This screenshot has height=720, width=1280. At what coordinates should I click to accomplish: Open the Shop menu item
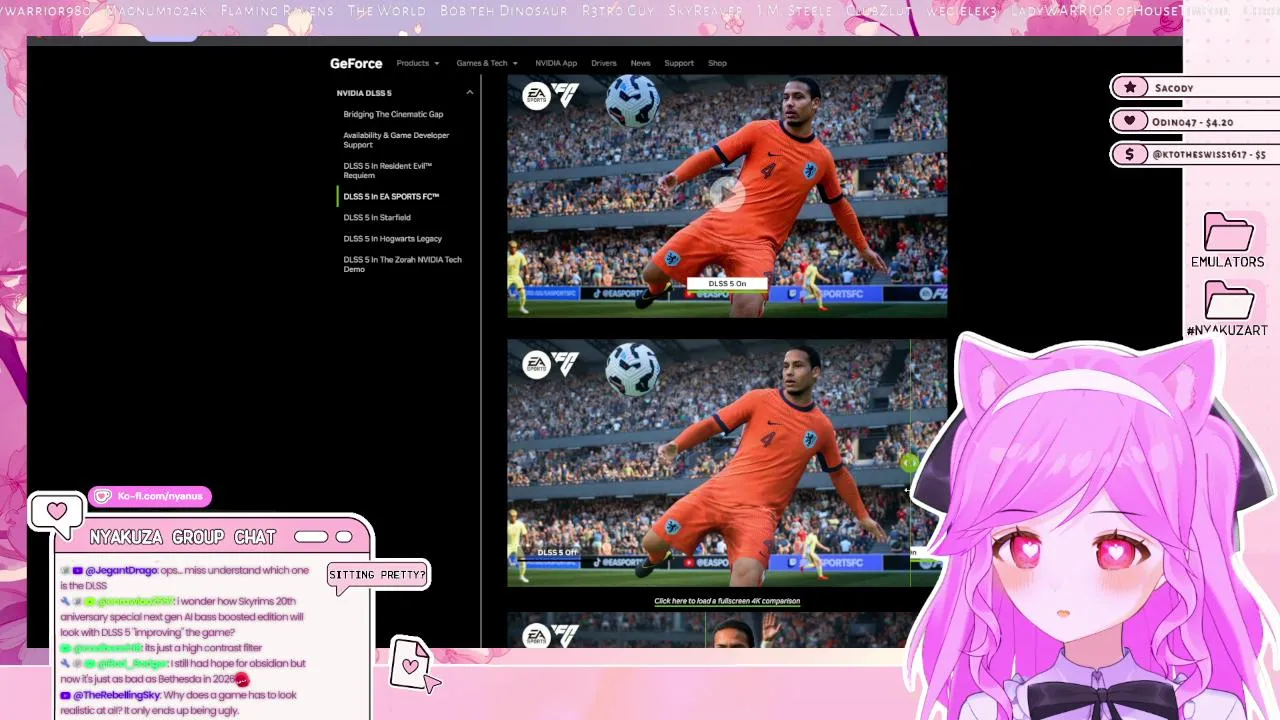[x=717, y=63]
